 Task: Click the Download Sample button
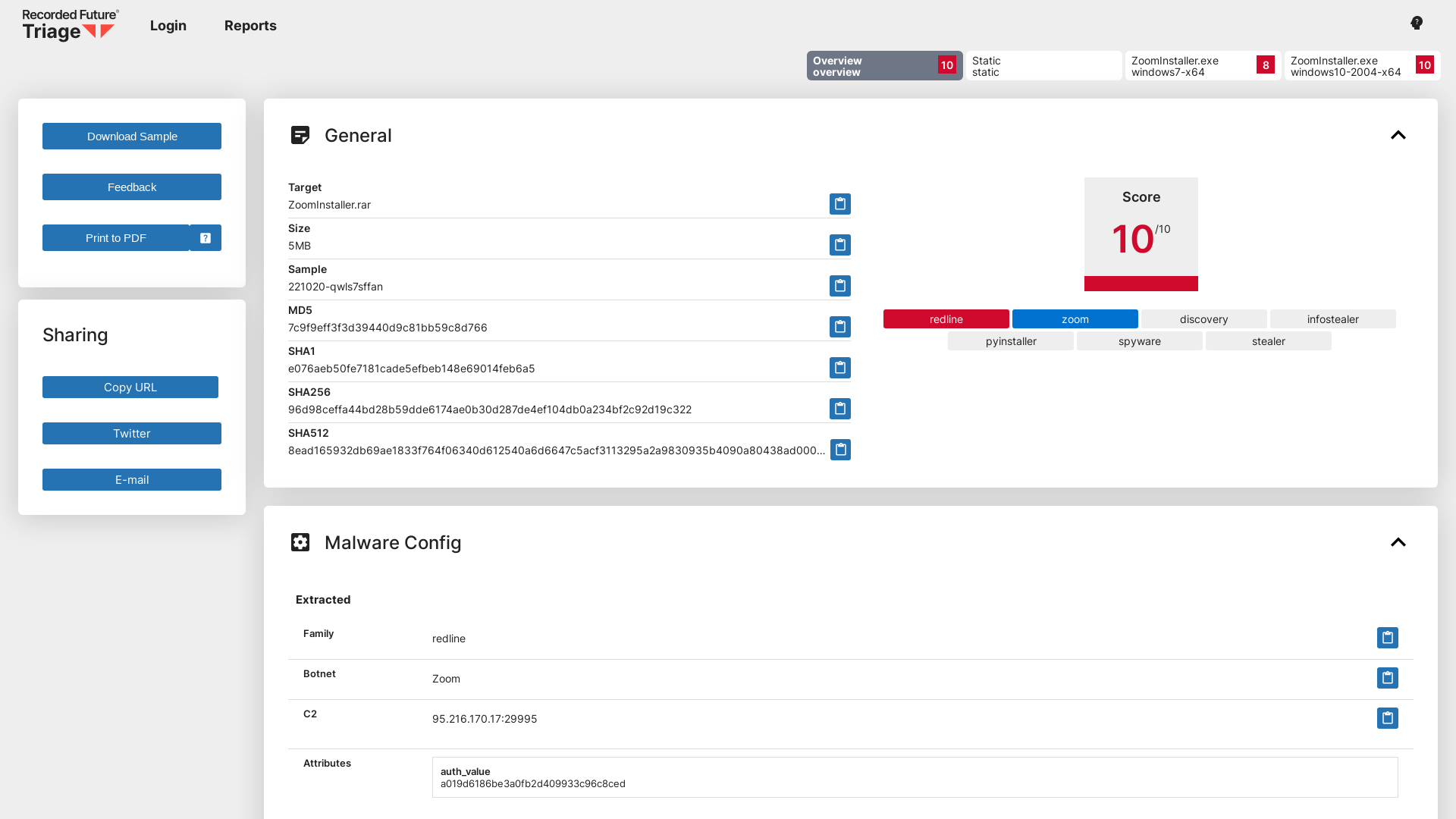coord(131,136)
